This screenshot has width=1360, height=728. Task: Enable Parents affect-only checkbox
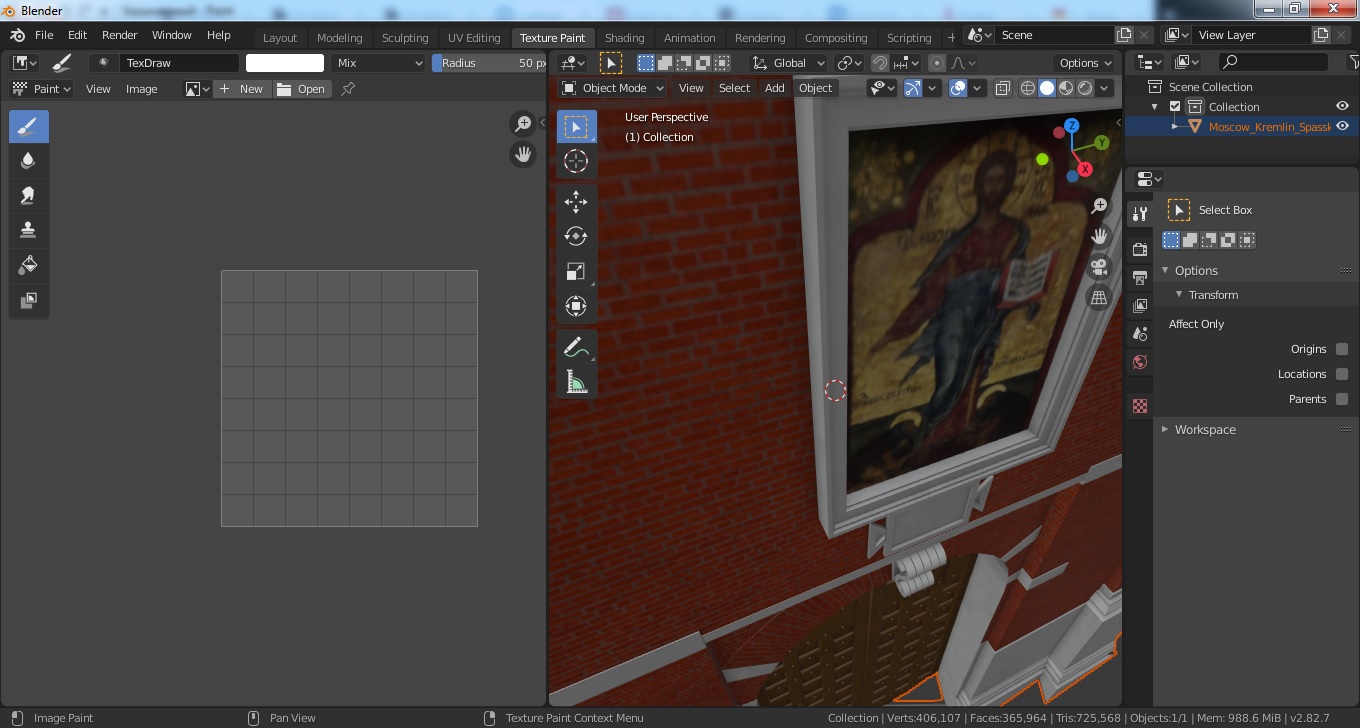pos(1342,399)
